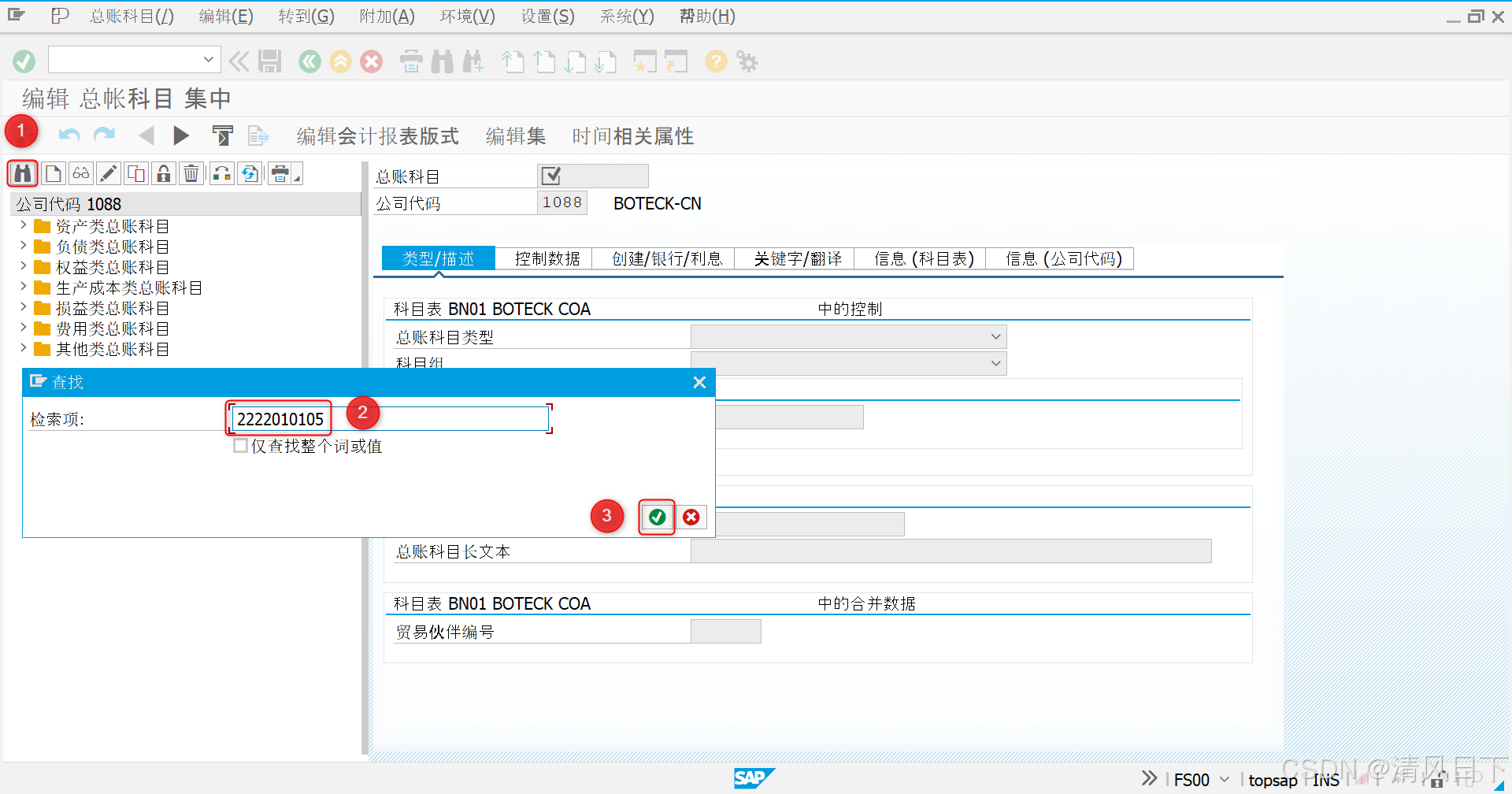Confirm the search with the green checkmark
The height and width of the screenshot is (794, 1512).
click(x=656, y=517)
